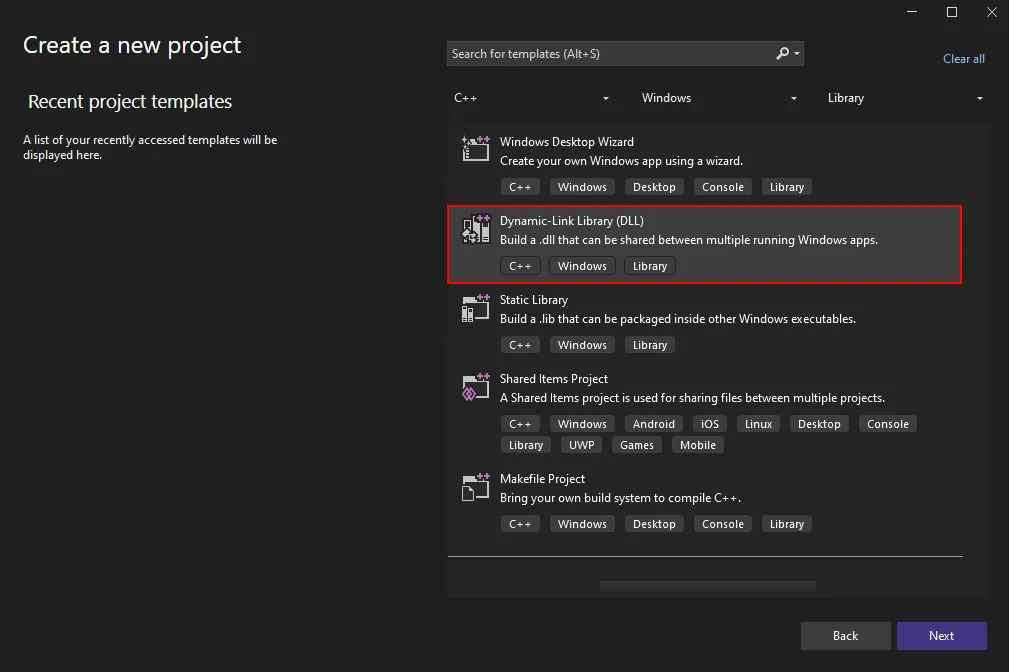Click the Desktop tag under Windows Desktop Wizard

654,187
